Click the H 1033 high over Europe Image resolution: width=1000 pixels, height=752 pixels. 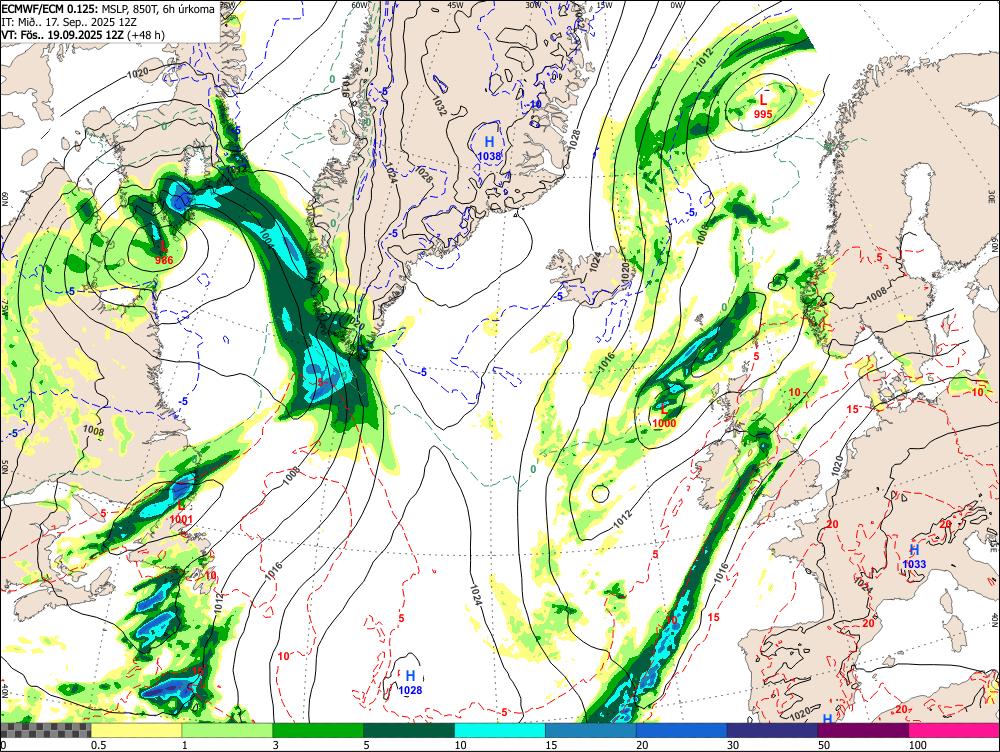click(x=914, y=556)
